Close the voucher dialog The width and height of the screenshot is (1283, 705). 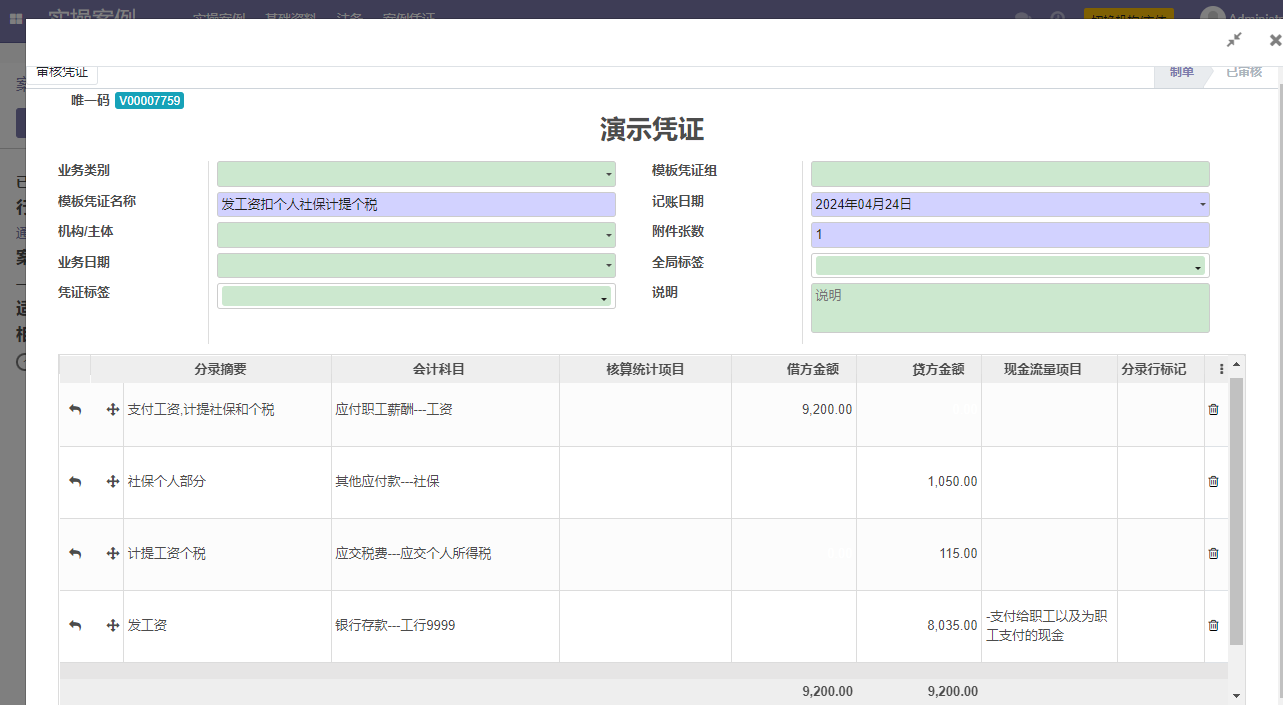pyautogui.click(x=1275, y=40)
